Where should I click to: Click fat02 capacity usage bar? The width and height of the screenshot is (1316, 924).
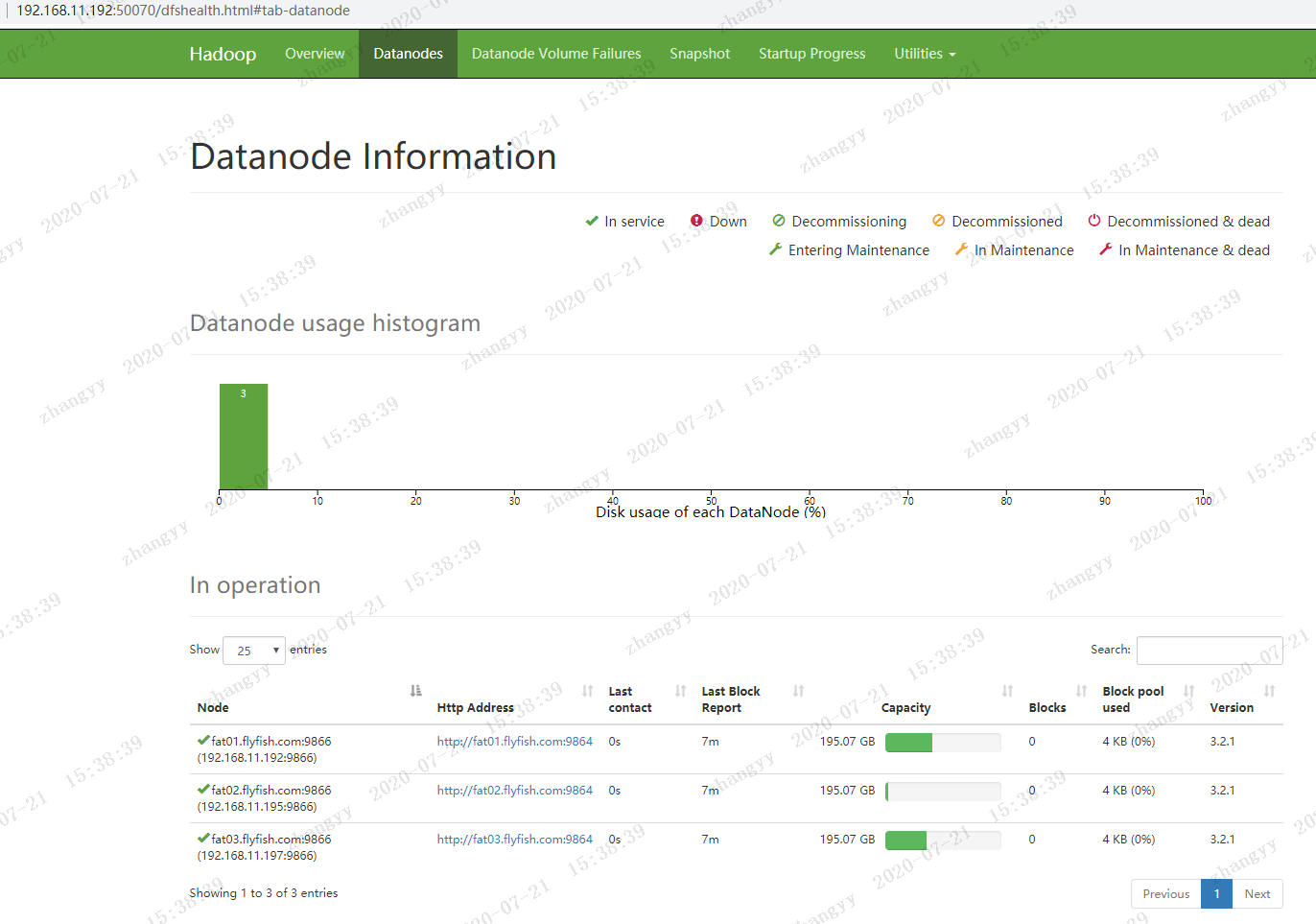[943, 791]
